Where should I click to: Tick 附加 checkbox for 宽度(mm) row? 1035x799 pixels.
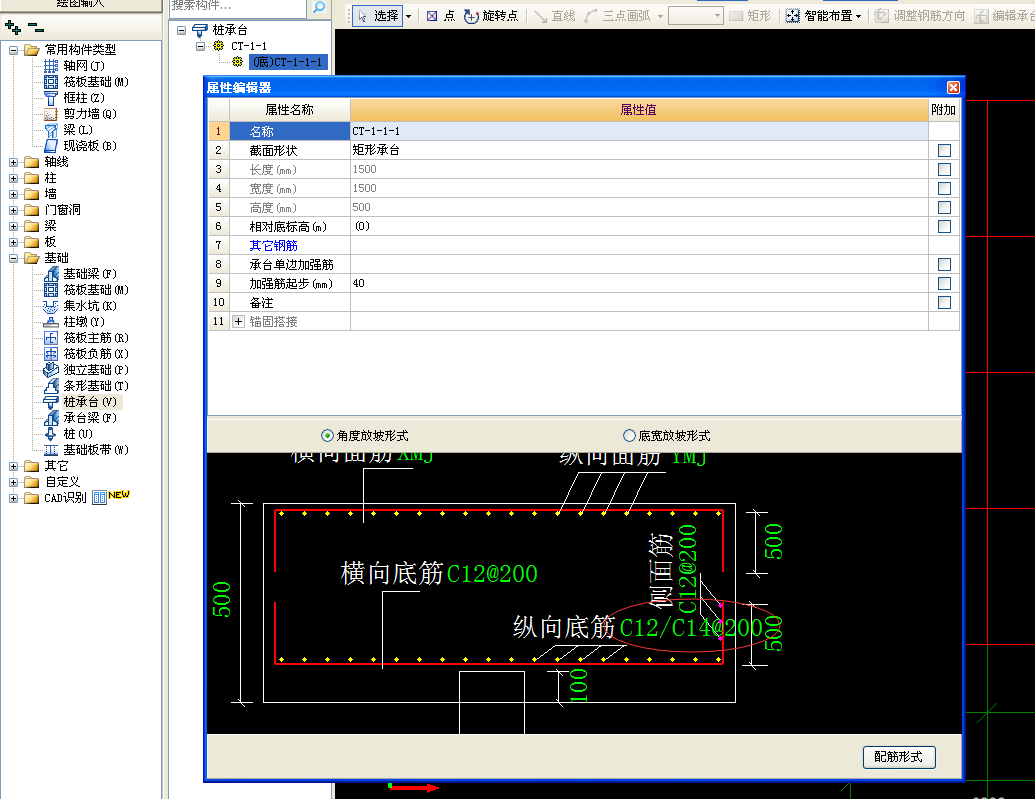click(944, 189)
